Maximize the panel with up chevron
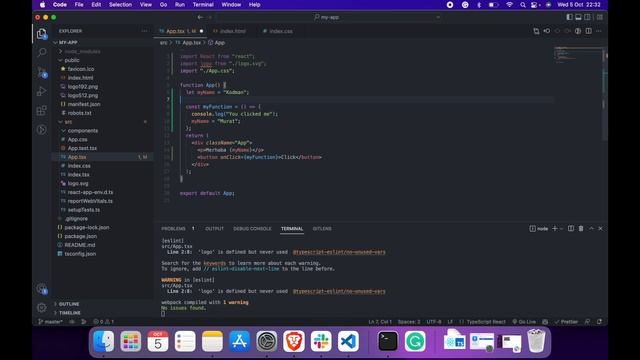The image size is (640, 360). click(x=591, y=229)
